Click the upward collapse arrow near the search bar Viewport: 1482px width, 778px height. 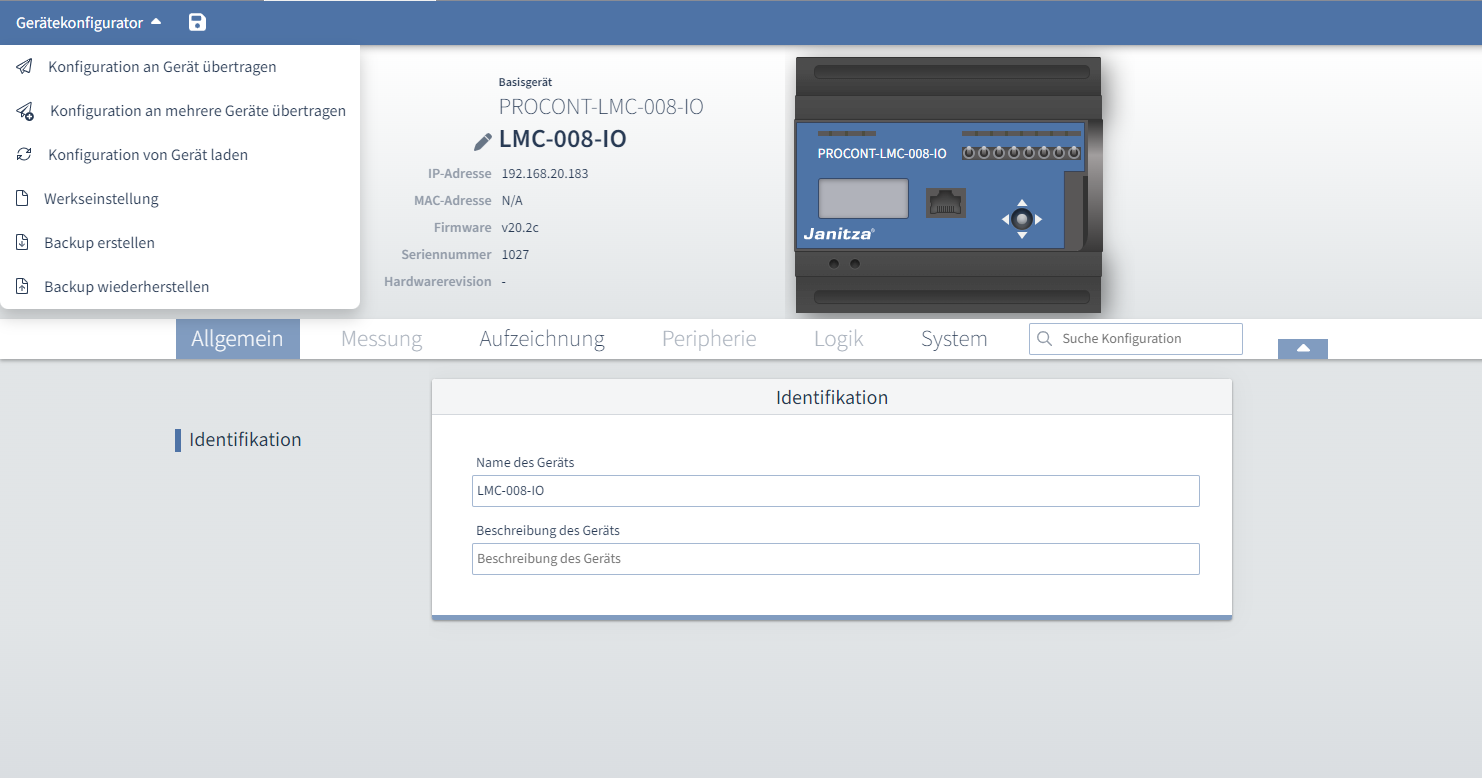1302,346
